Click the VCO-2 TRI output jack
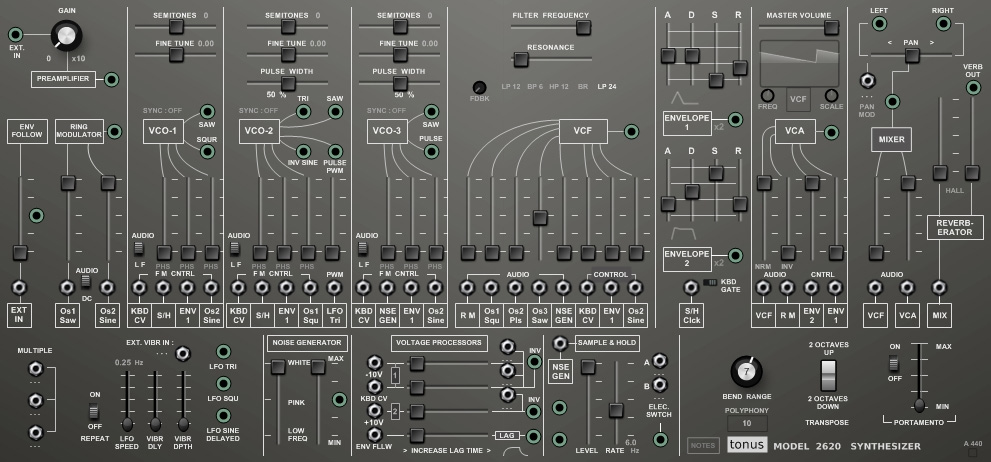 tap(303, 112)
